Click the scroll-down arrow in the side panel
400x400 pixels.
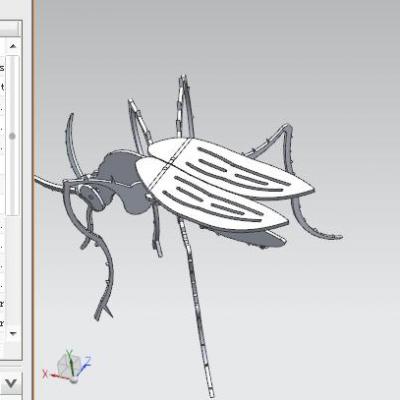click(x=13, y=333)
